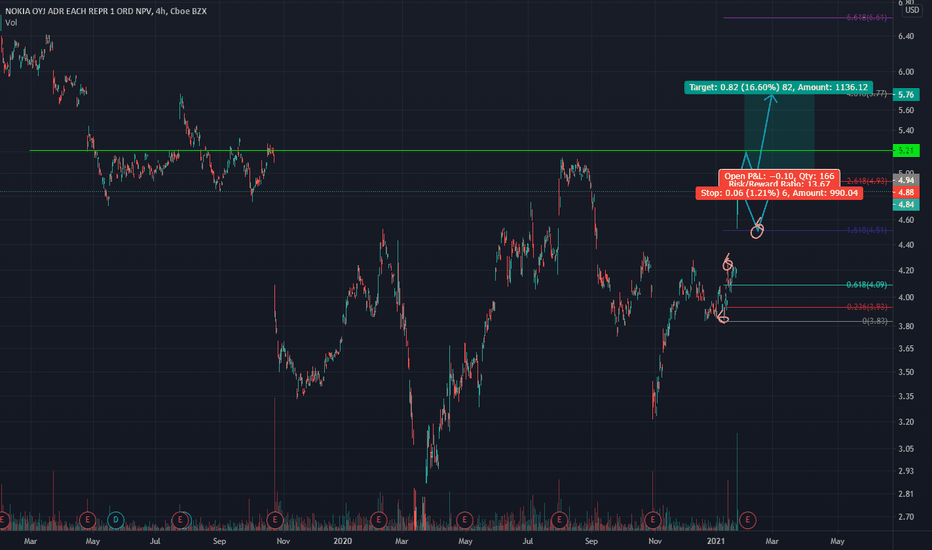Open the dividend D marker on timeline
Screen dimensions: 932x550
(x=115, y=520)
